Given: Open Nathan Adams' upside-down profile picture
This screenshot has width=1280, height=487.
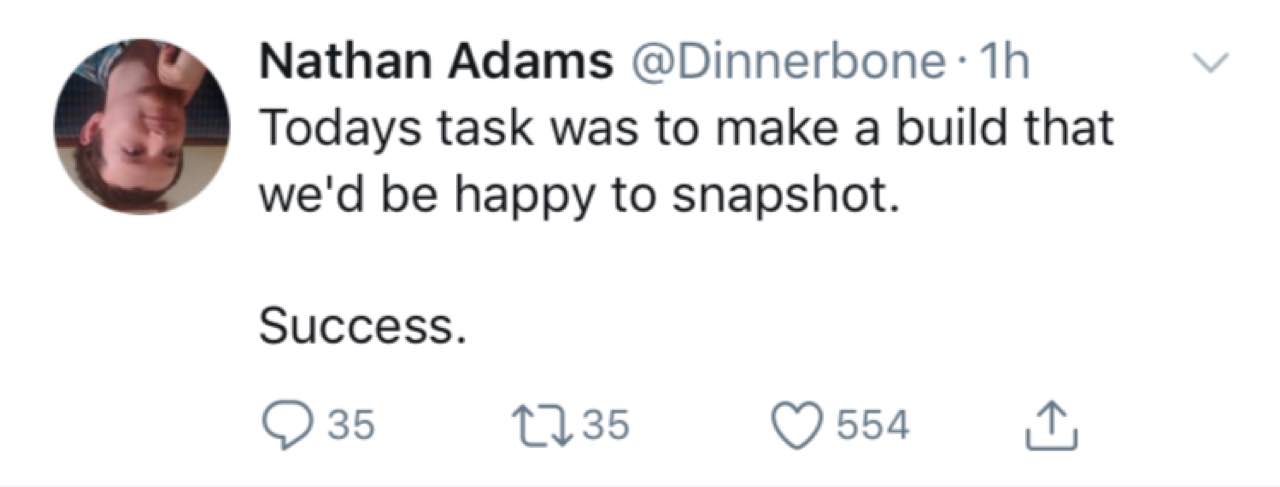Looking at the screenshot, I should click(141, 126).
